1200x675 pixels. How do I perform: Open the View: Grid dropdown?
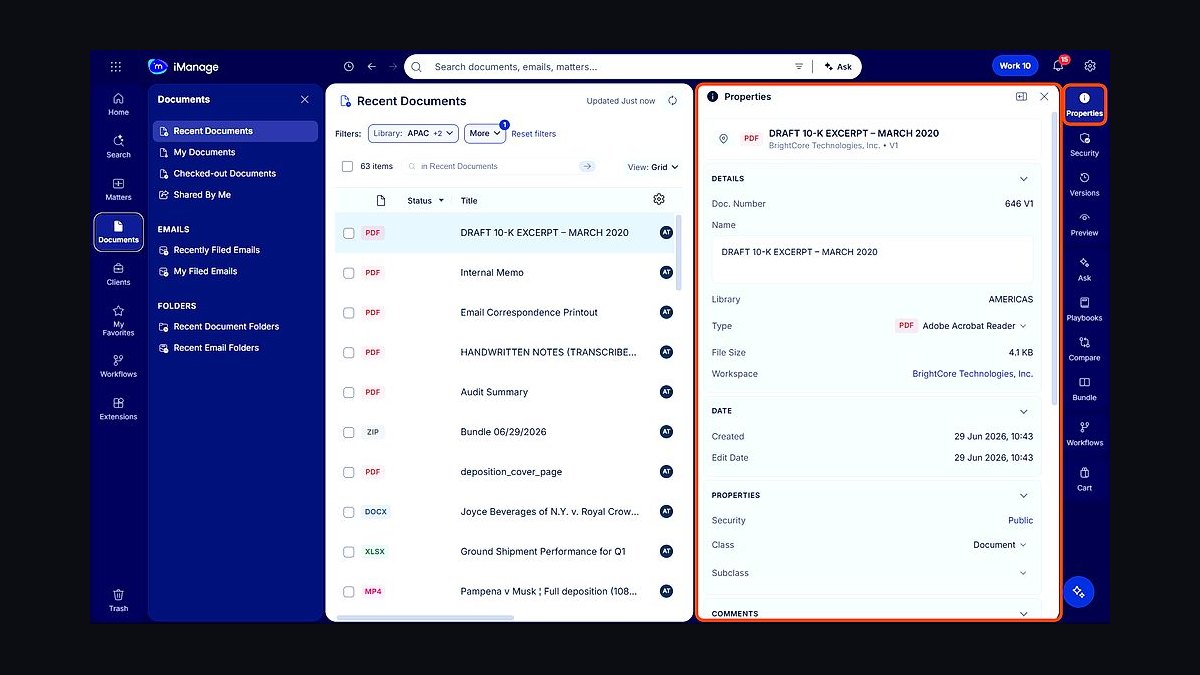pyautogui.click(x=653, y=167)
